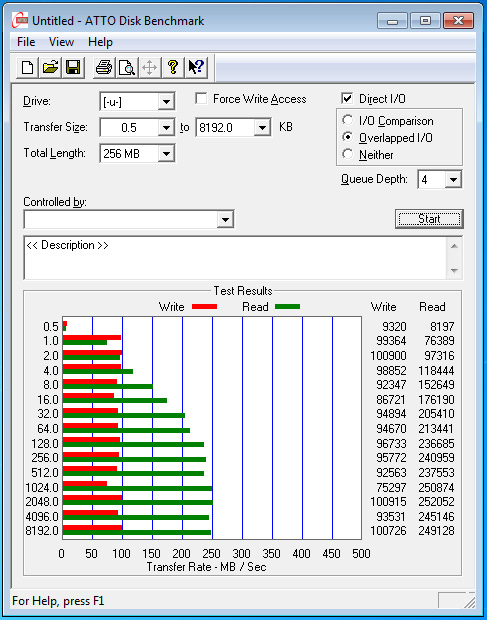Expand the minimum Transfer Size 0.5 dropdown
Viewport: 487px width, 620px height.
click(x=166, y=128)
